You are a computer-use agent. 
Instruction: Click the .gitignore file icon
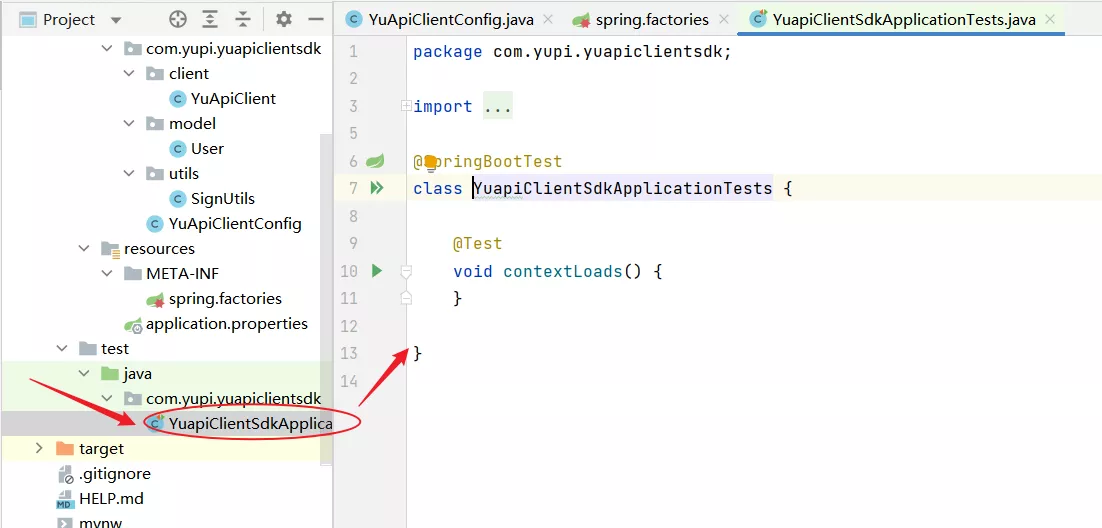[65, 474]
